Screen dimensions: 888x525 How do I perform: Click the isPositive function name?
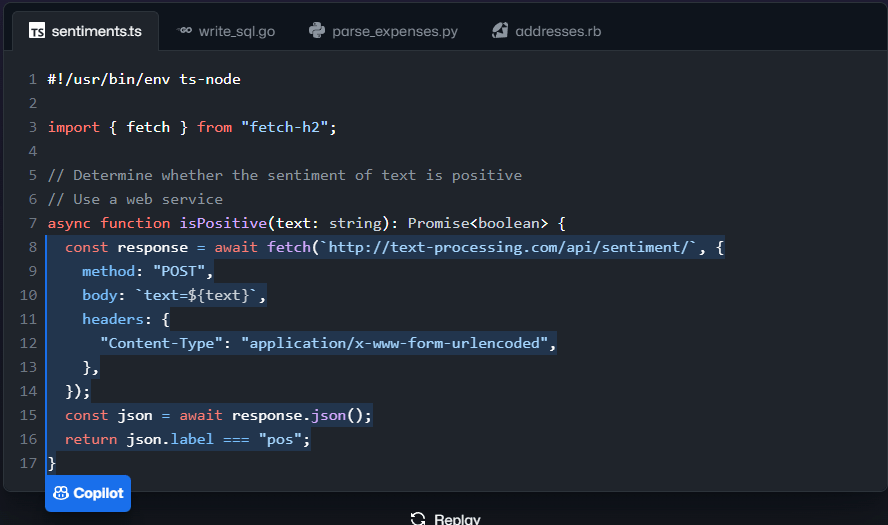(x=223, y=223)
